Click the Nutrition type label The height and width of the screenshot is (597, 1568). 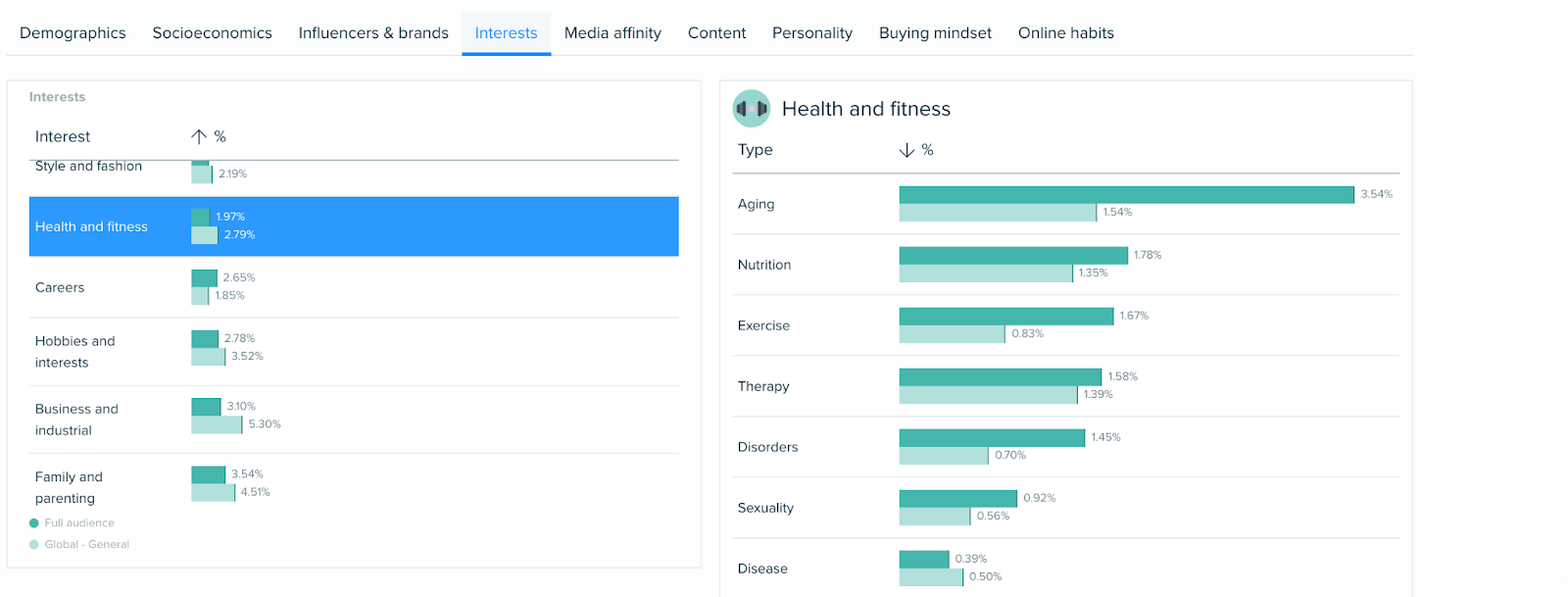coord(764,265)
